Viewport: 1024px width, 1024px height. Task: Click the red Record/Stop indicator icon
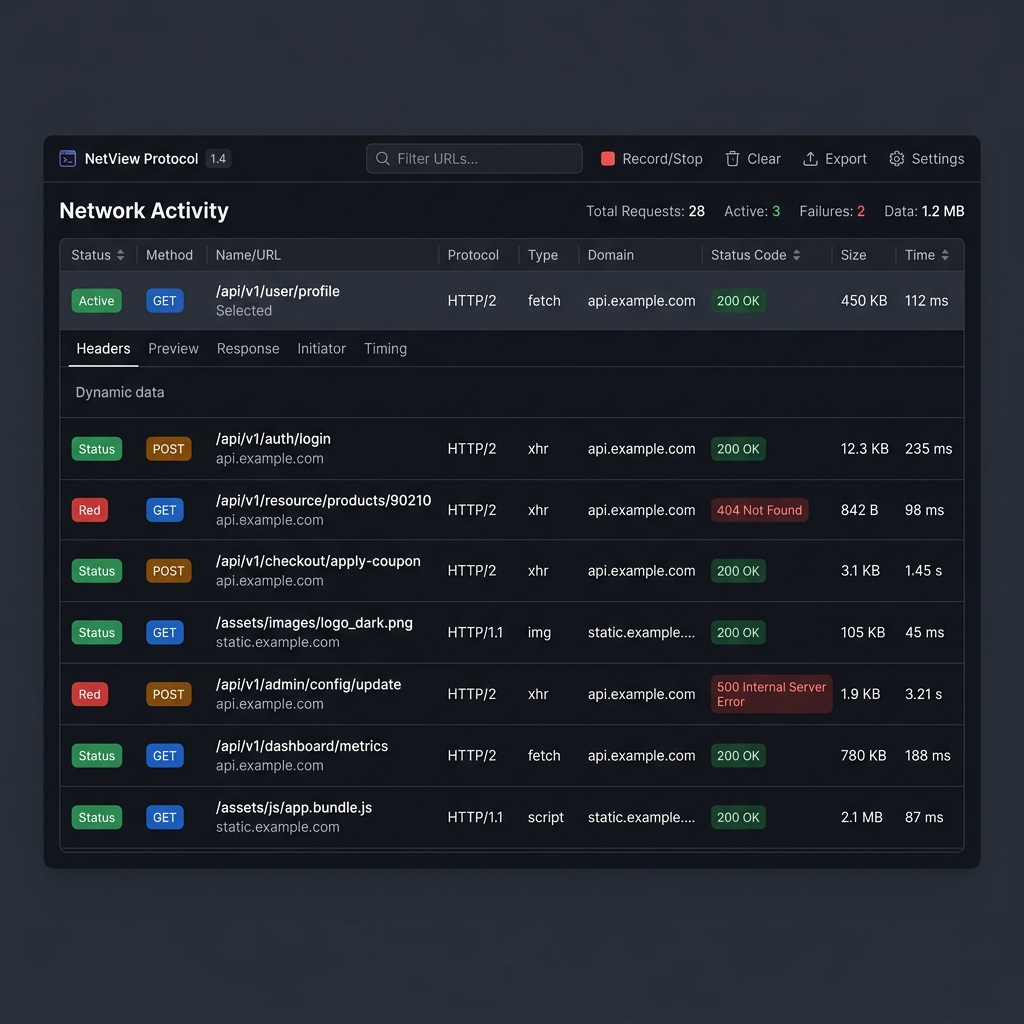pos(607,159)
